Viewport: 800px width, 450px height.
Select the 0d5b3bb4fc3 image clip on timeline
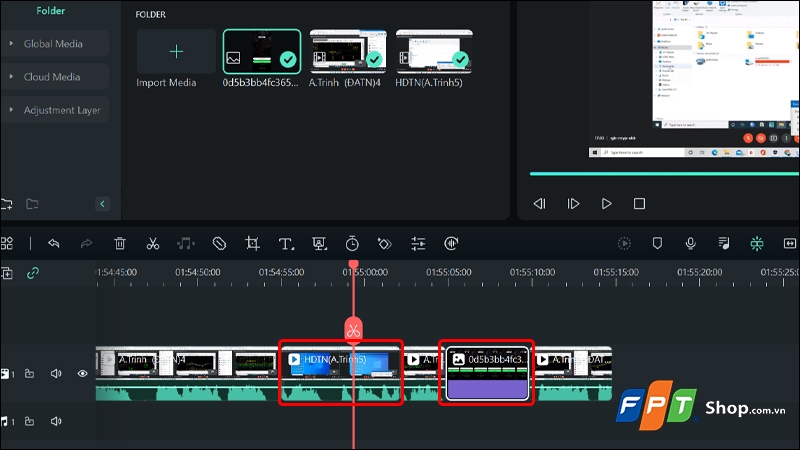487,373
